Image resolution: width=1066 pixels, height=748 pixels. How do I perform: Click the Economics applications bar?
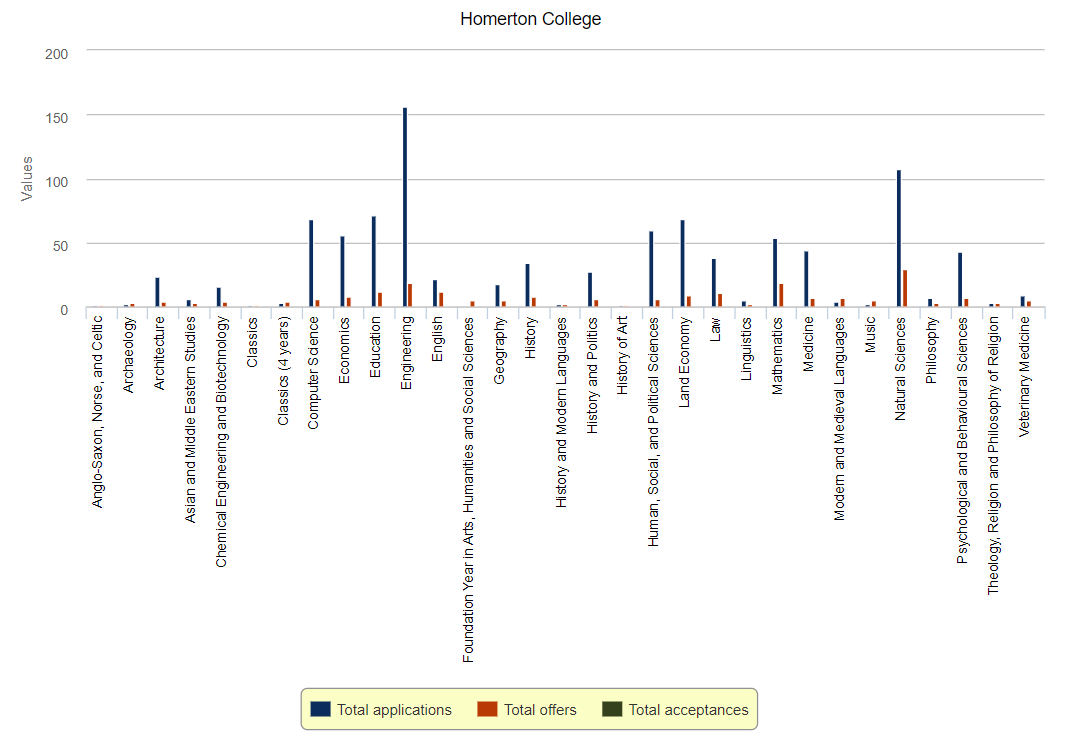point(343,271)
